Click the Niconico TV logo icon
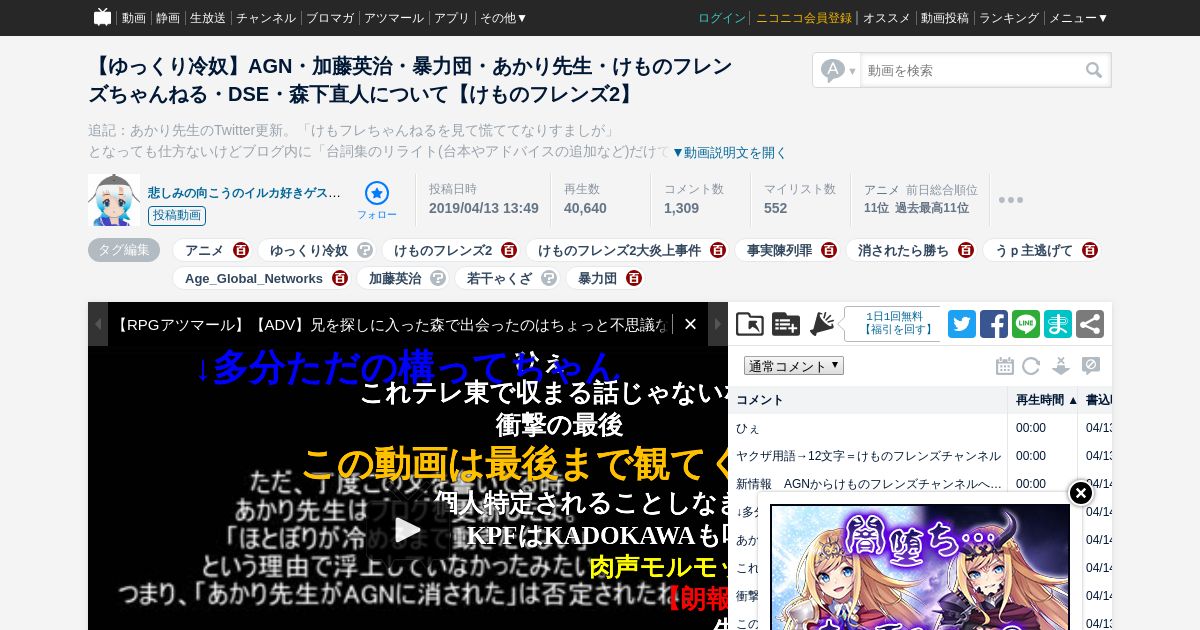 coord(102,17)
